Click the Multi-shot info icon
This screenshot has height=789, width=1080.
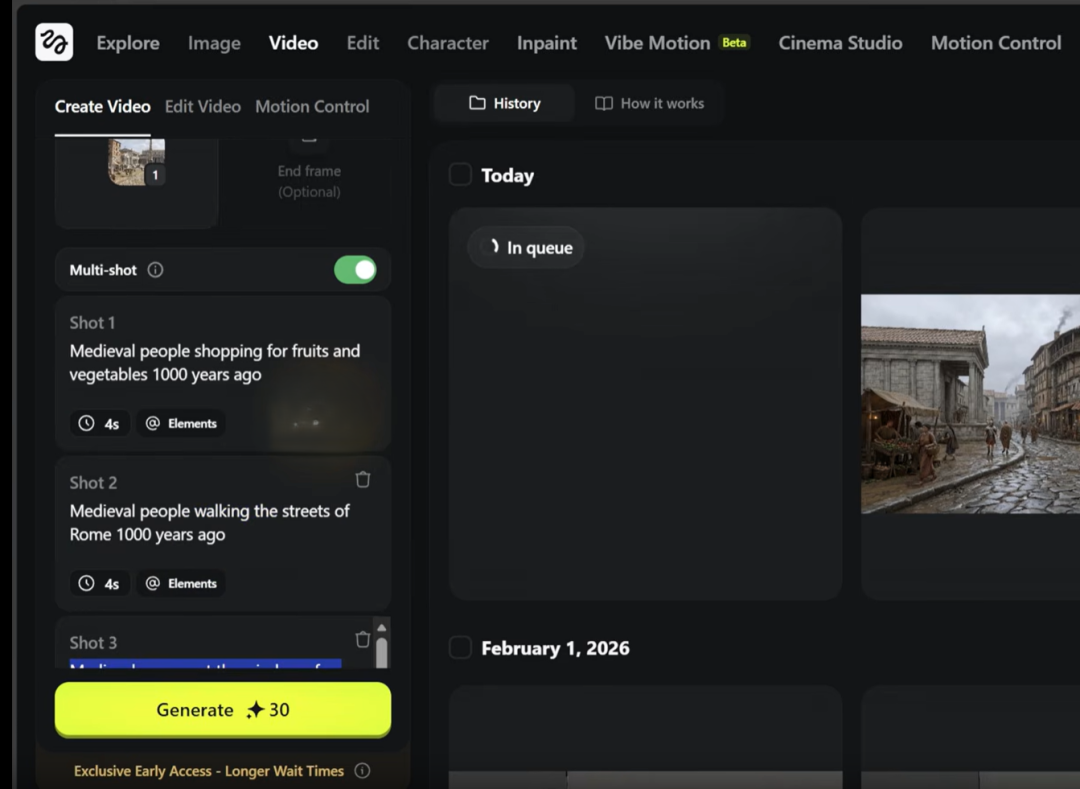155,270
